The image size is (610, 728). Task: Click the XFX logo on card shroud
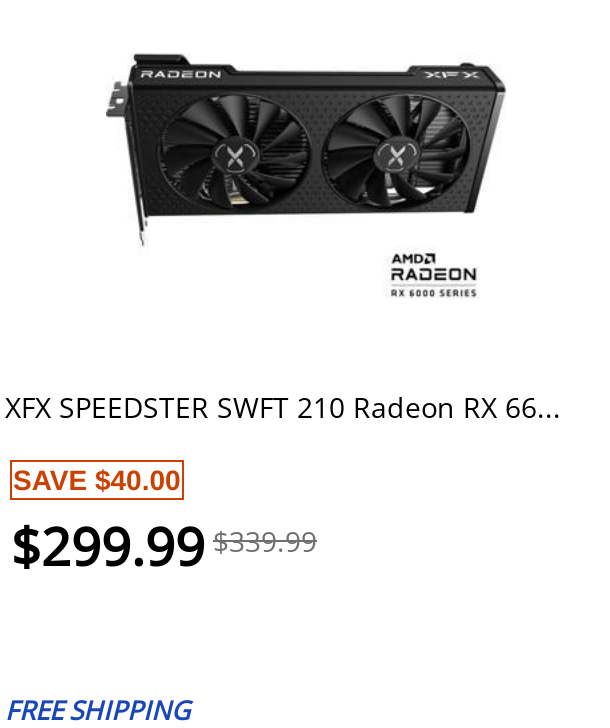tap(451, 75)
